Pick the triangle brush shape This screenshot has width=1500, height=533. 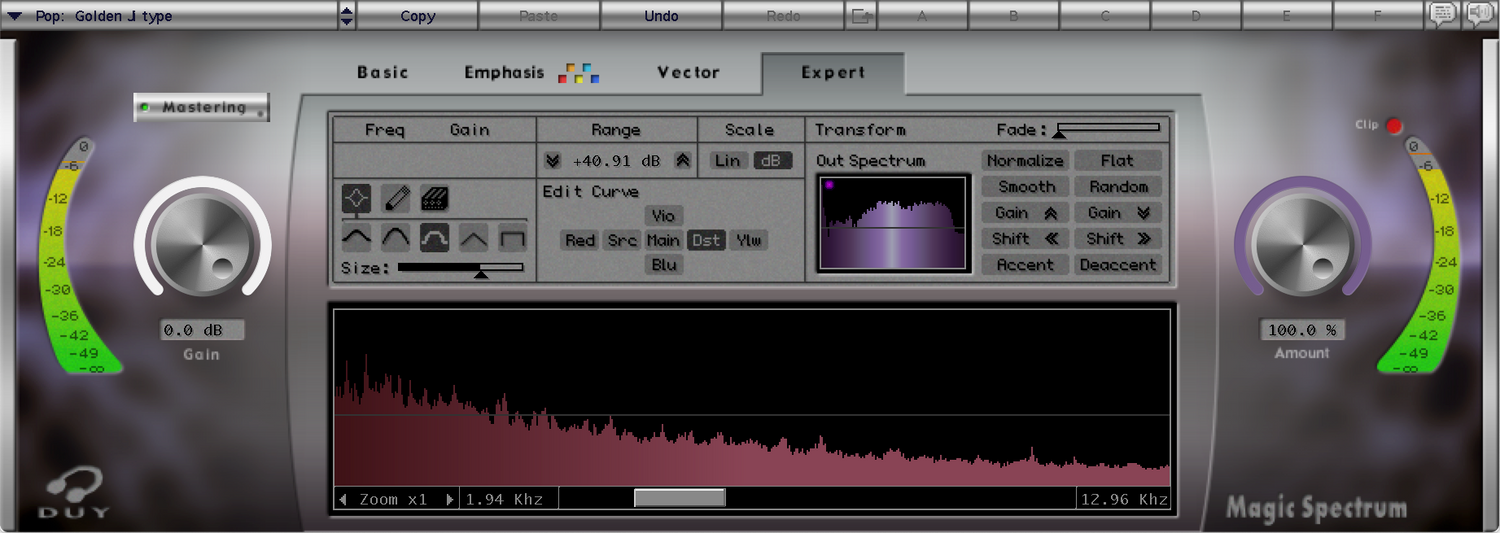point(473,238)
